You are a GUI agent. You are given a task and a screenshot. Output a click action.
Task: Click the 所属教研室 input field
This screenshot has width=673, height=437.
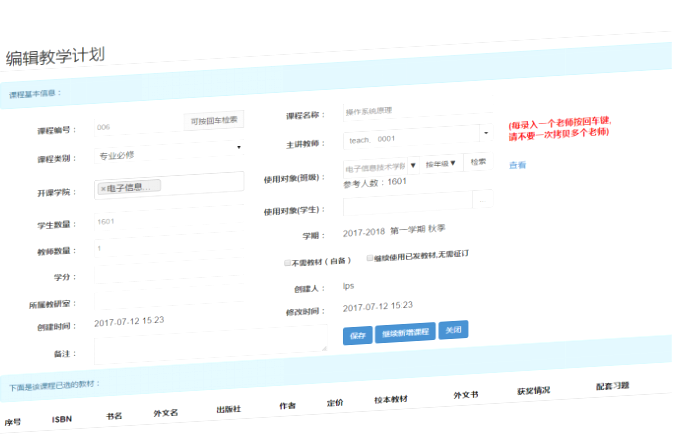[x=168, y=298]
